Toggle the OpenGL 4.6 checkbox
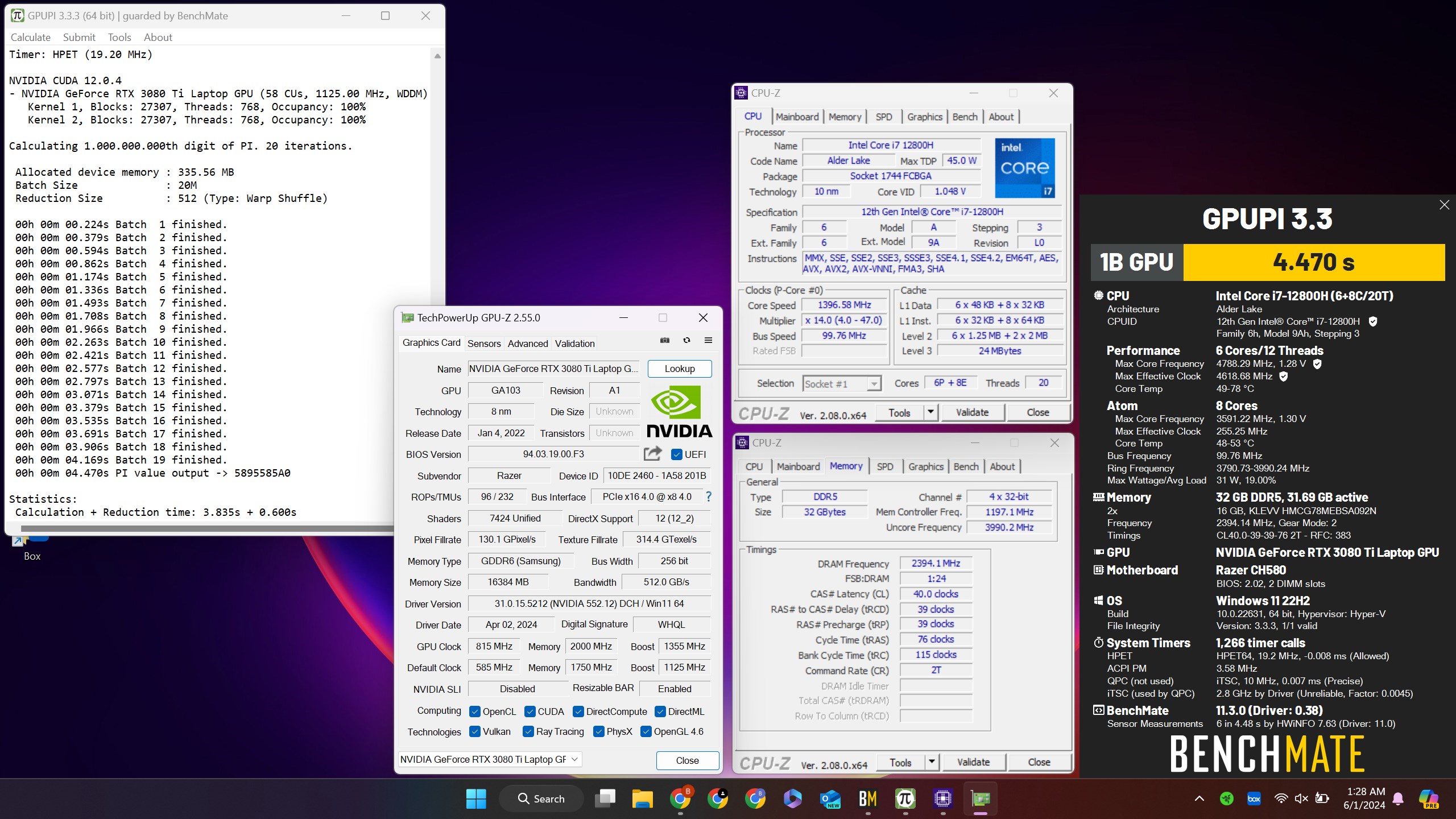 tap(646, 731)
